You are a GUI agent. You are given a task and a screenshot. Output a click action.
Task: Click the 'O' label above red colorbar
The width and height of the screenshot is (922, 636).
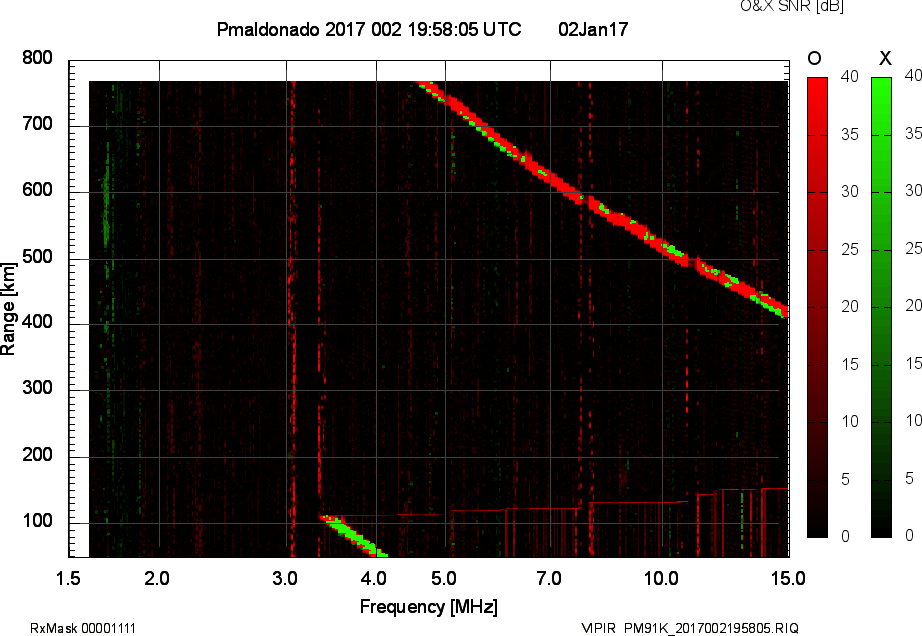tap(814, 58)
